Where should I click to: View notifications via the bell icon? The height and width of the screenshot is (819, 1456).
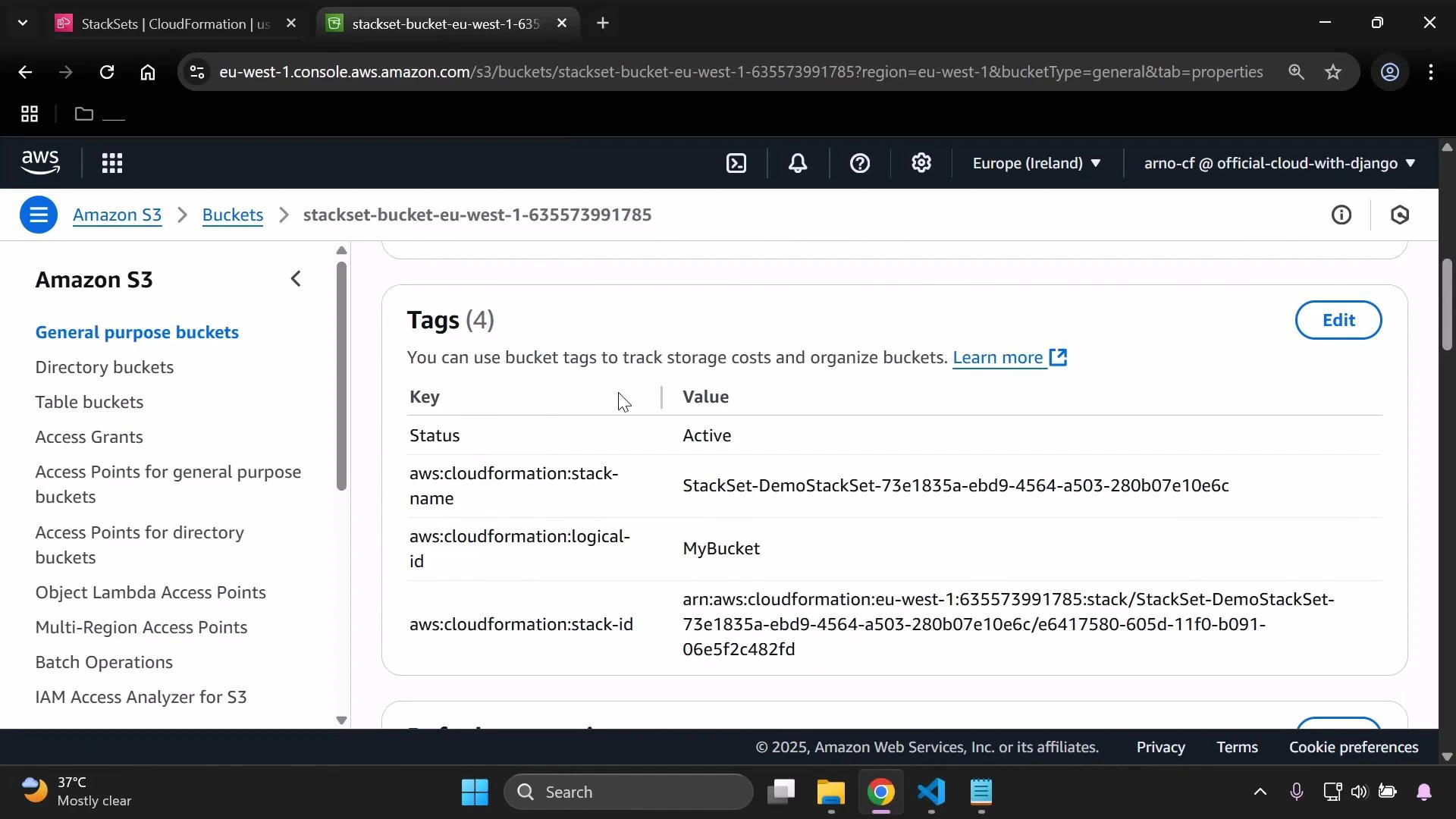[x=798, y=163]
